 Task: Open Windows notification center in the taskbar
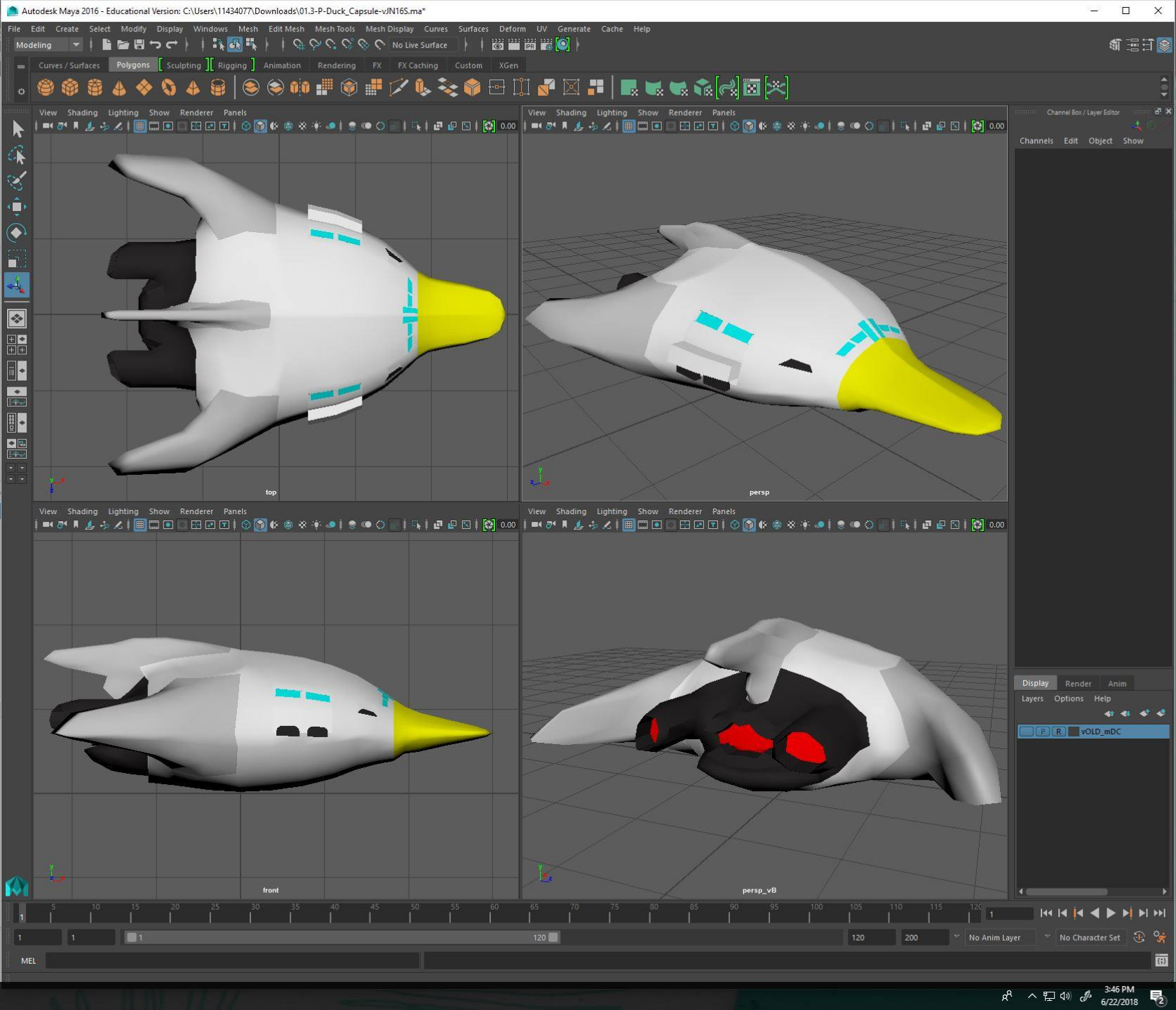click(1157, 996)
